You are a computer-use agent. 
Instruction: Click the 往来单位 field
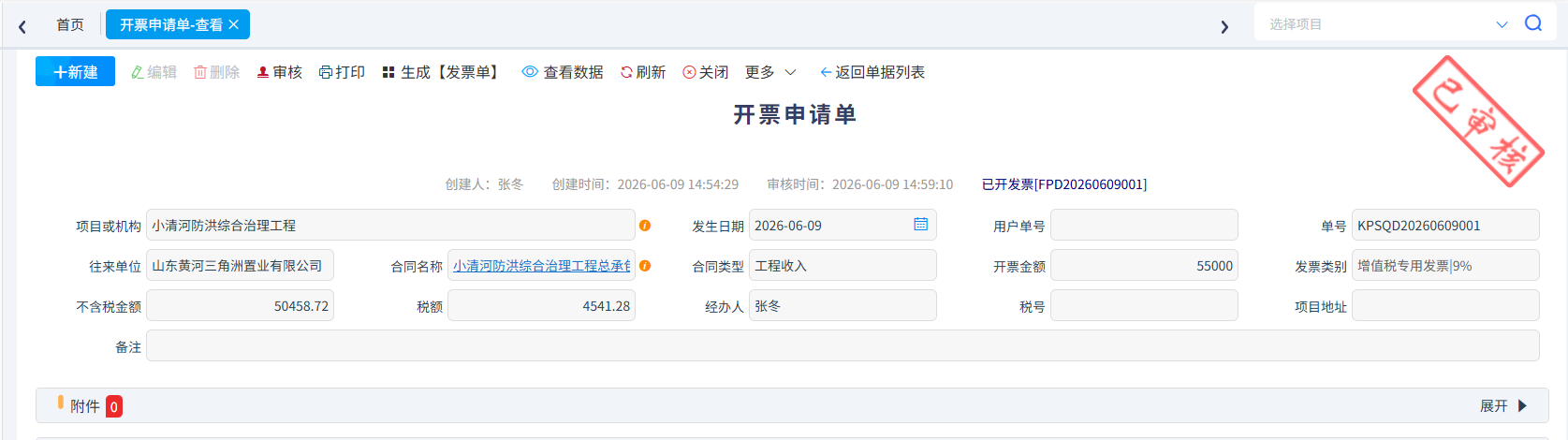240,265
